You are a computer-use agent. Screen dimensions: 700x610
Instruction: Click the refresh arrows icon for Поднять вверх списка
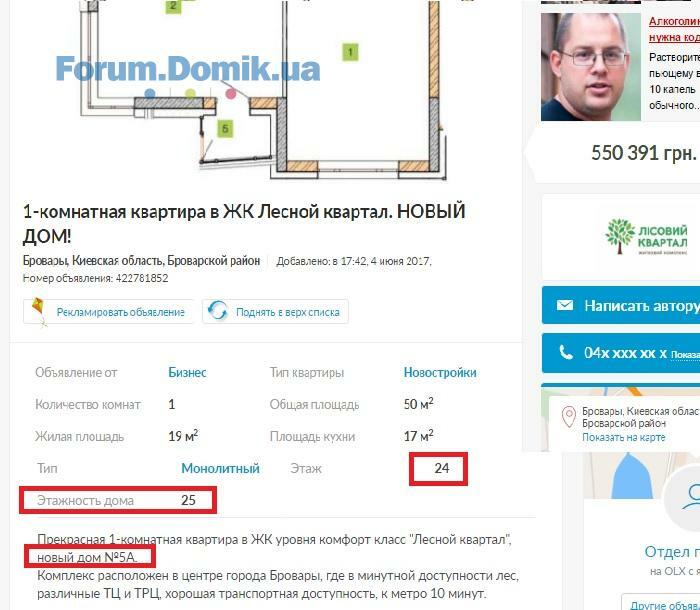pyautogui.click(x=218, y=311)
